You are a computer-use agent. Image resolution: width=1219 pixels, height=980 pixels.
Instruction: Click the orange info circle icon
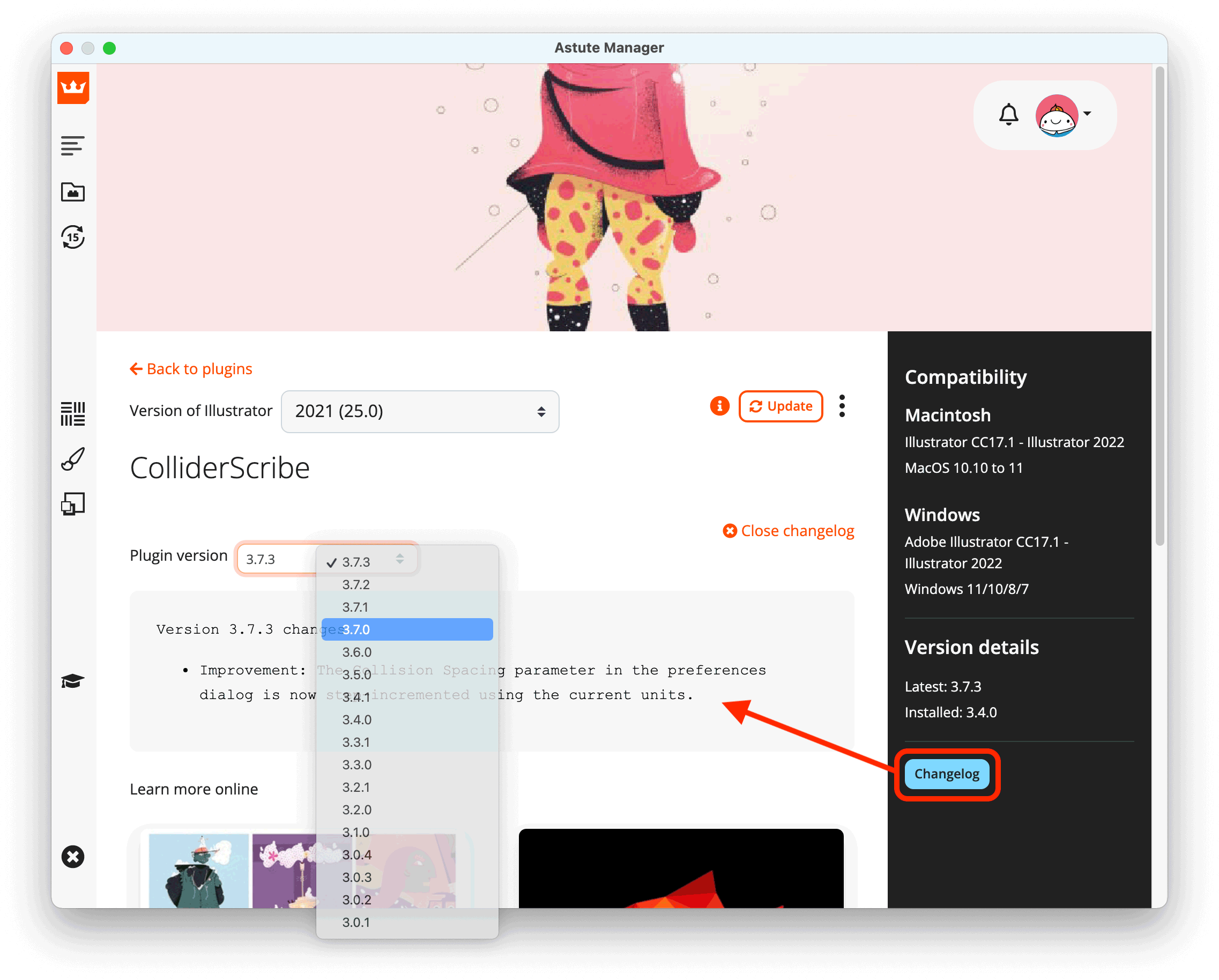719,406
